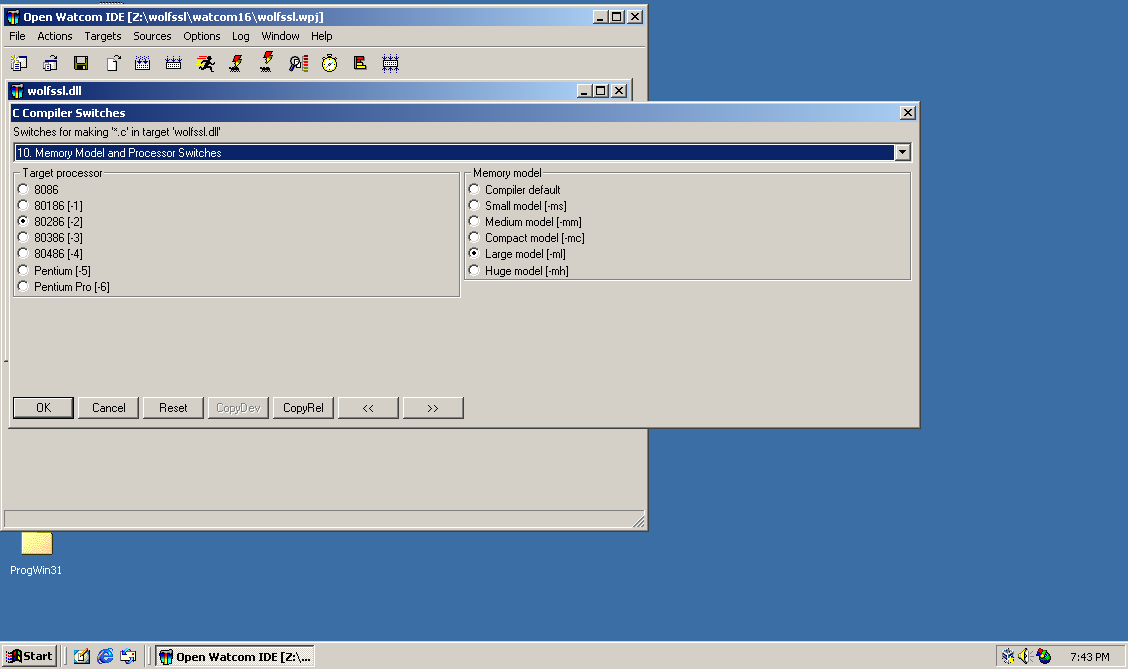Viewport: 1128px width, 669px height.
Task: Click the last toolbar icon with blue arrows
Action: point(391,63)
